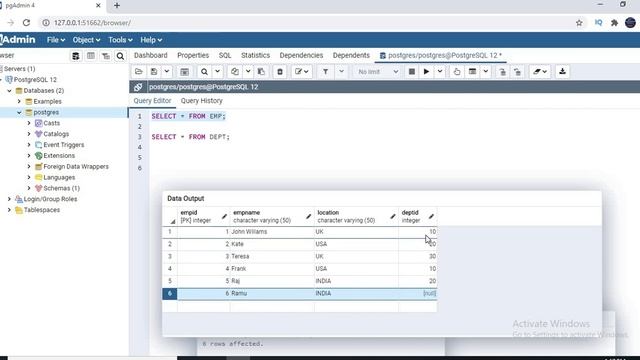This screenshot has width=640, height=360.
Task: Click the connection status link icon
Action: pos(138,87)
